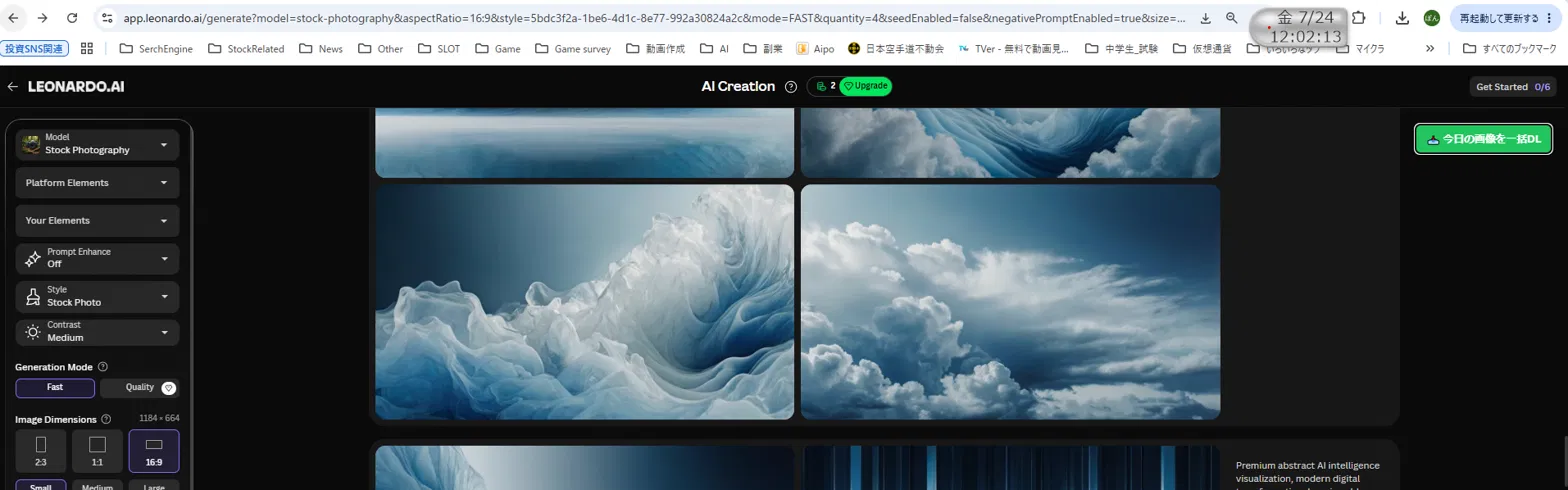
Task: Open the SLOT bookmark folder
Action: click(439, 48)
